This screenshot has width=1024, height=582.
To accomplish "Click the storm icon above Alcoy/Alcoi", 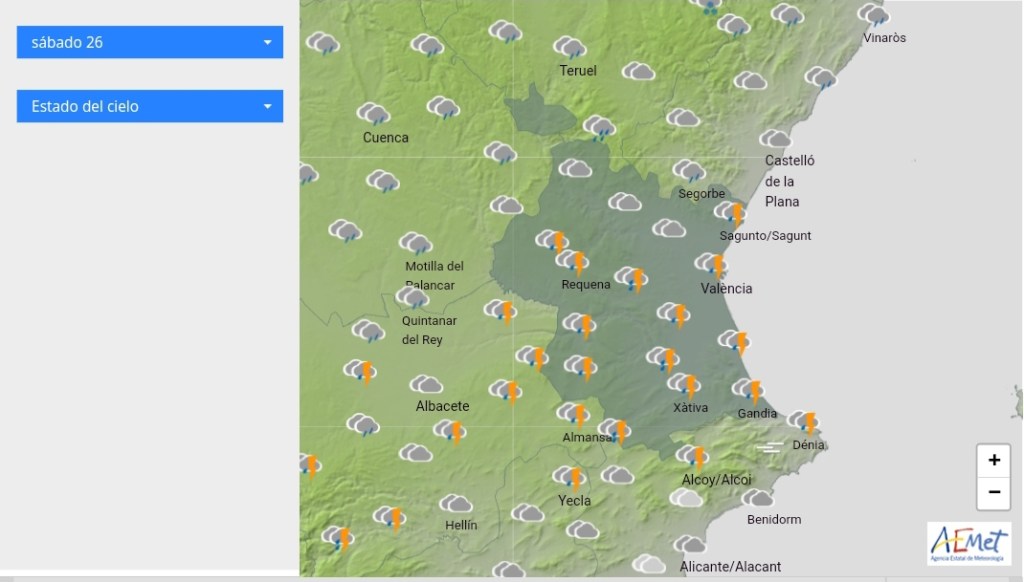I will coord(693,456).
